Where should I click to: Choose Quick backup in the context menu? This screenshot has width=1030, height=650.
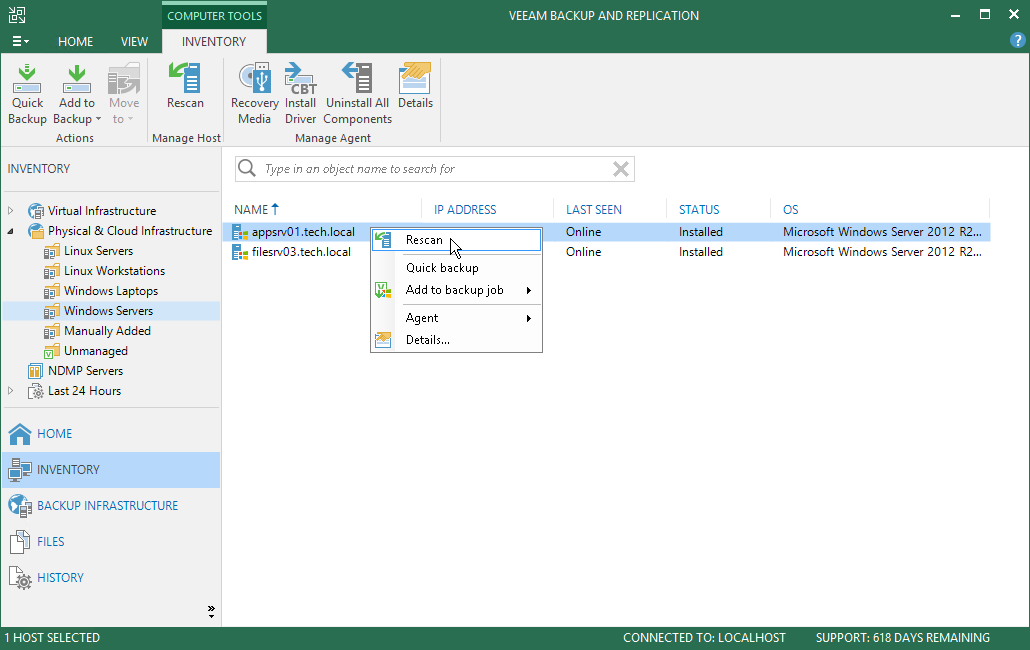(457, 268)
